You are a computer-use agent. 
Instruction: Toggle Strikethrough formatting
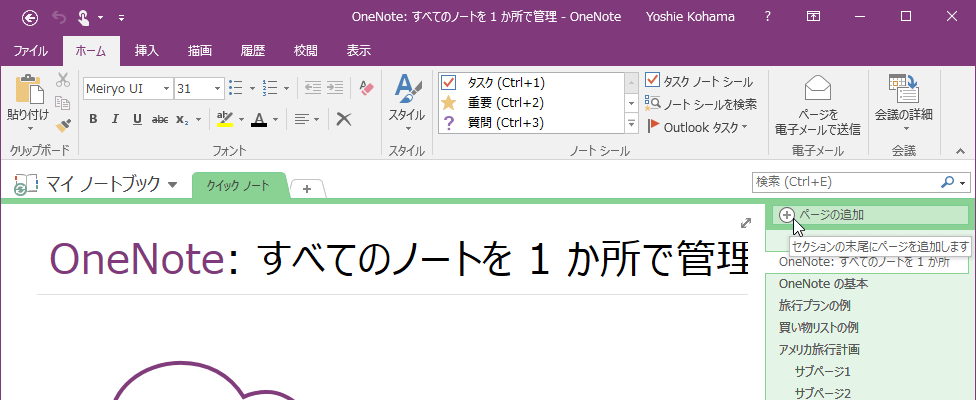[160, 119]
